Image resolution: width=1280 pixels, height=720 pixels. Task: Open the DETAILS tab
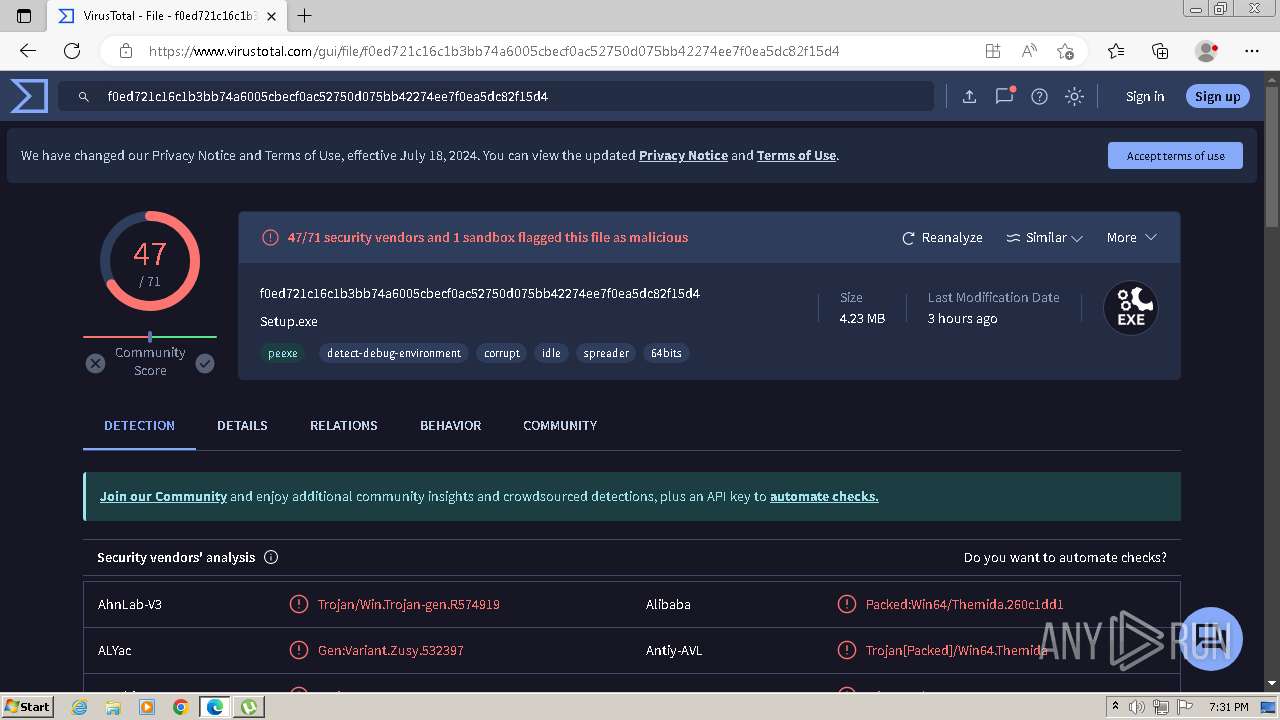(x=242, y=425)
